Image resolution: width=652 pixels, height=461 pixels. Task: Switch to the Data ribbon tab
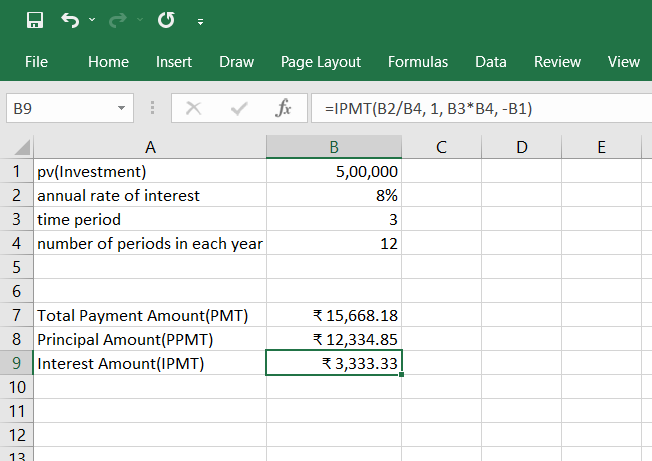pyautogui.click(x=490, y=62)
